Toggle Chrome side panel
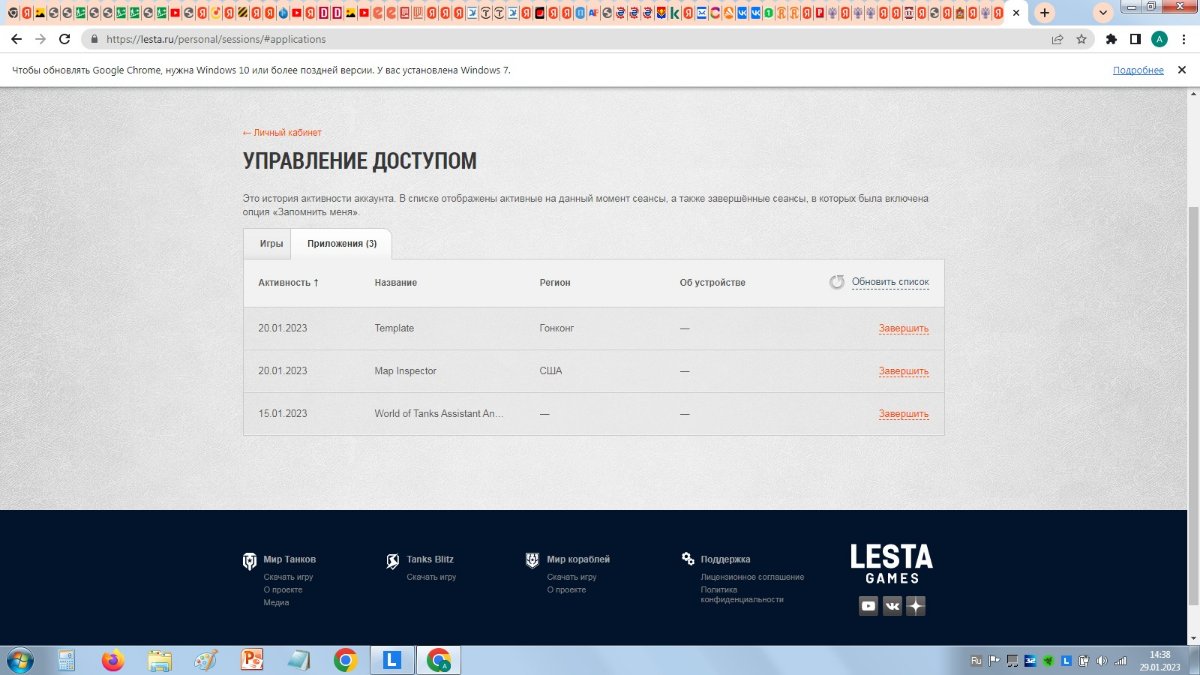1200x675 pixels. 1135,39
